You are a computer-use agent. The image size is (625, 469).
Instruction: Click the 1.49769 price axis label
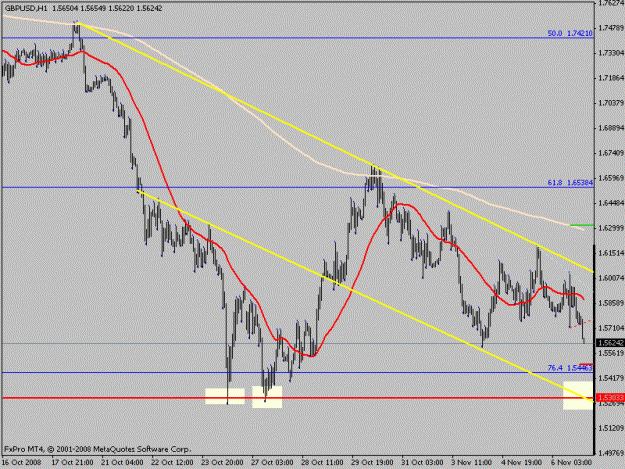click(611, 453)
